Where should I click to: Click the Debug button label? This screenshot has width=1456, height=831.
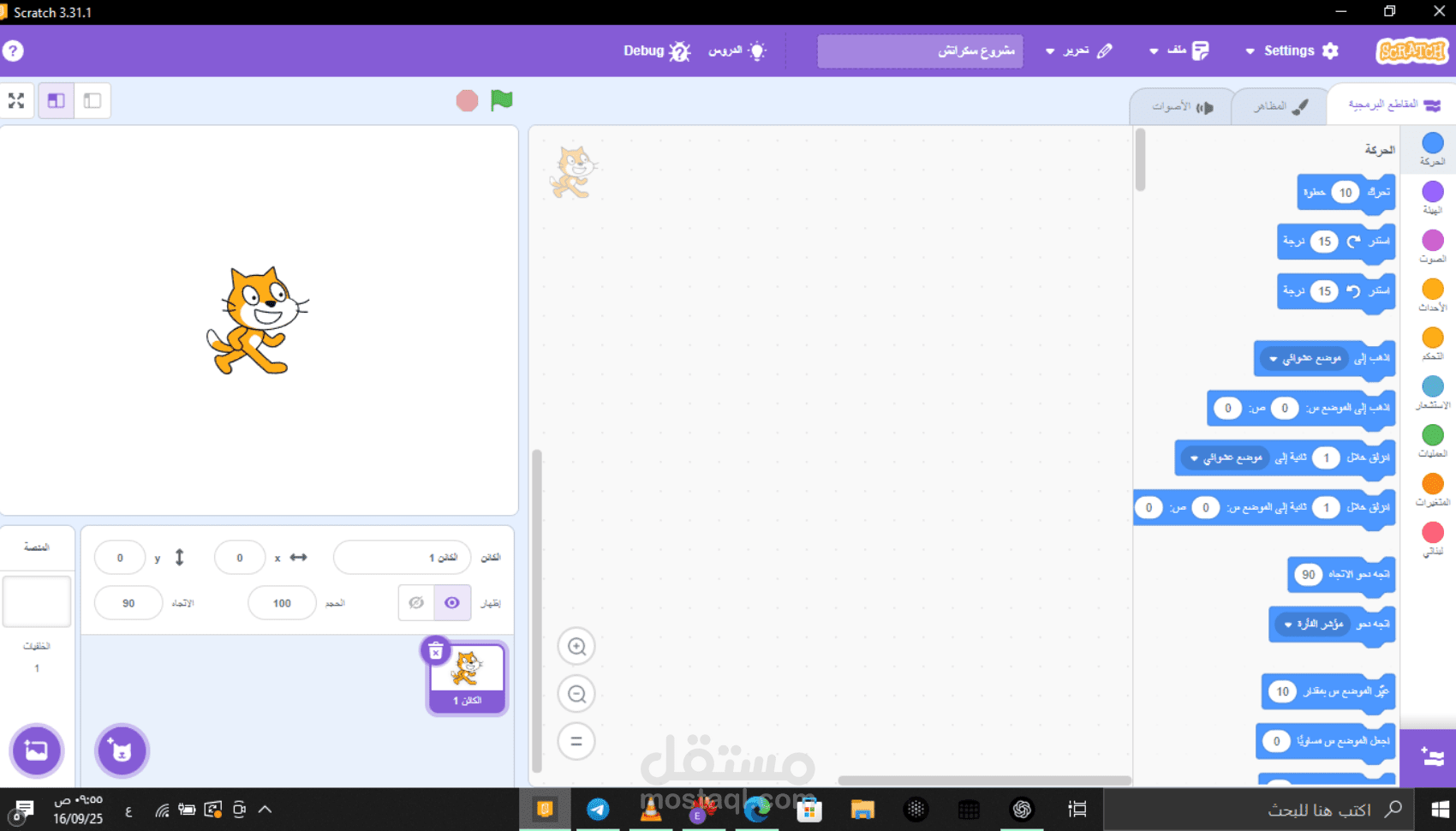pos(643,51)
